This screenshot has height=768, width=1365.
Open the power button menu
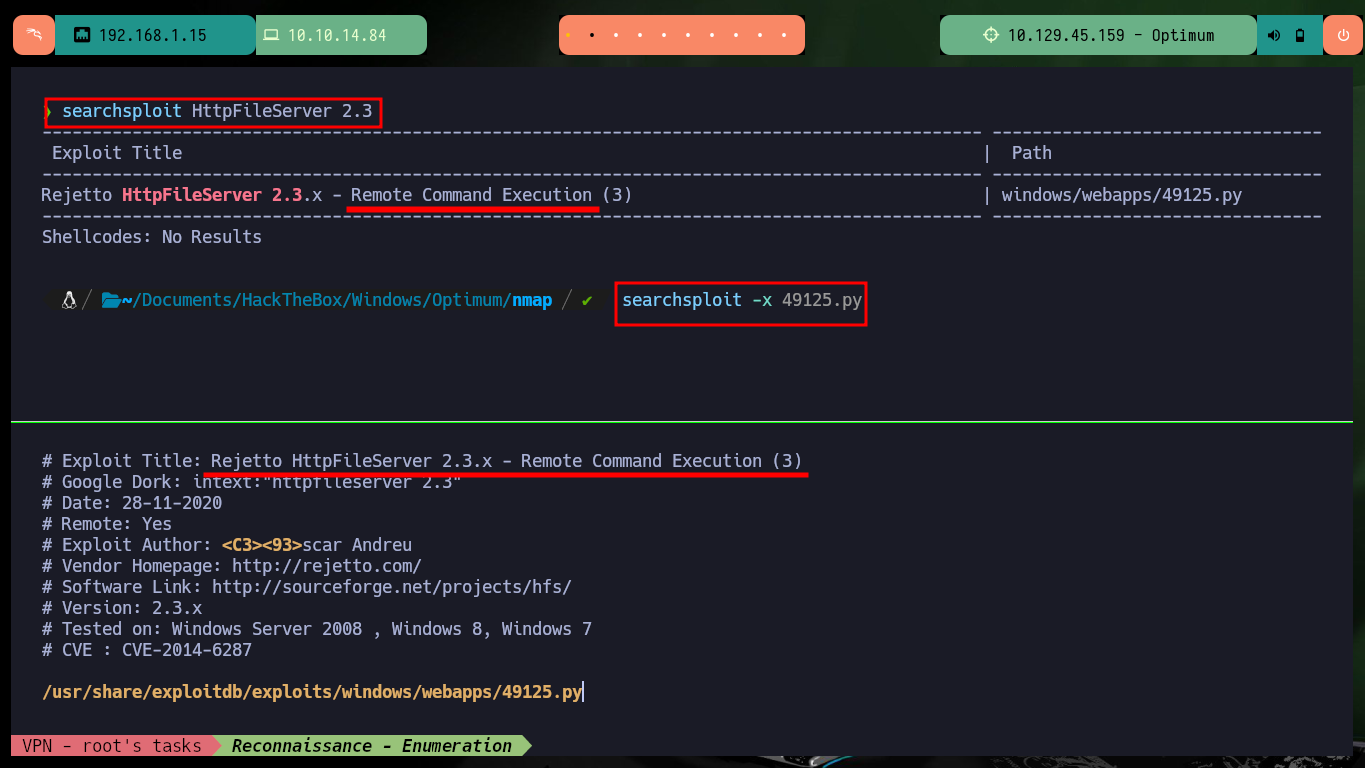(x=1343, y=35)
